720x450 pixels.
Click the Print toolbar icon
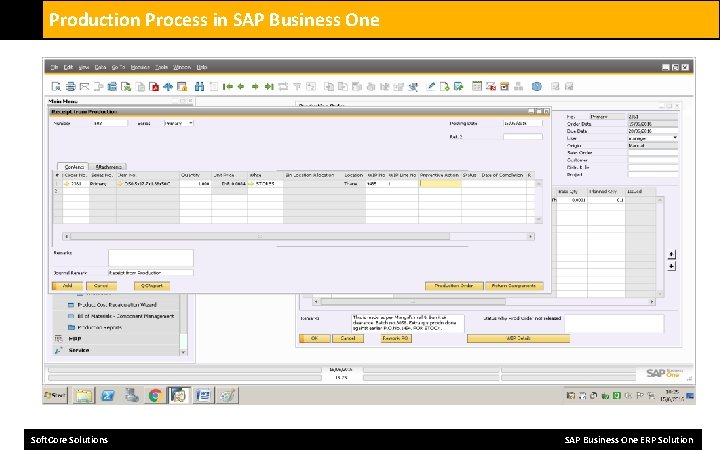click(70, 86)
